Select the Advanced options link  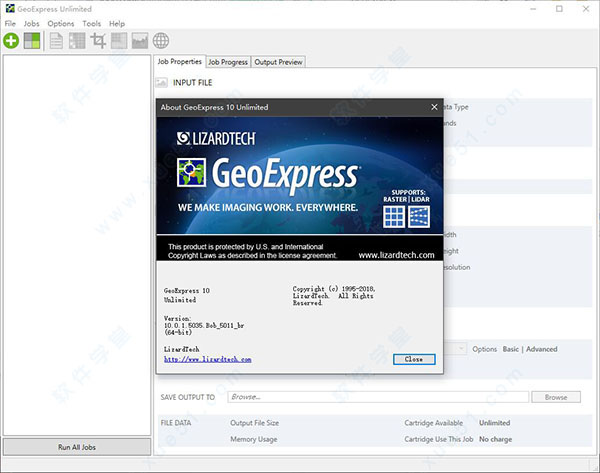point(541,349)
